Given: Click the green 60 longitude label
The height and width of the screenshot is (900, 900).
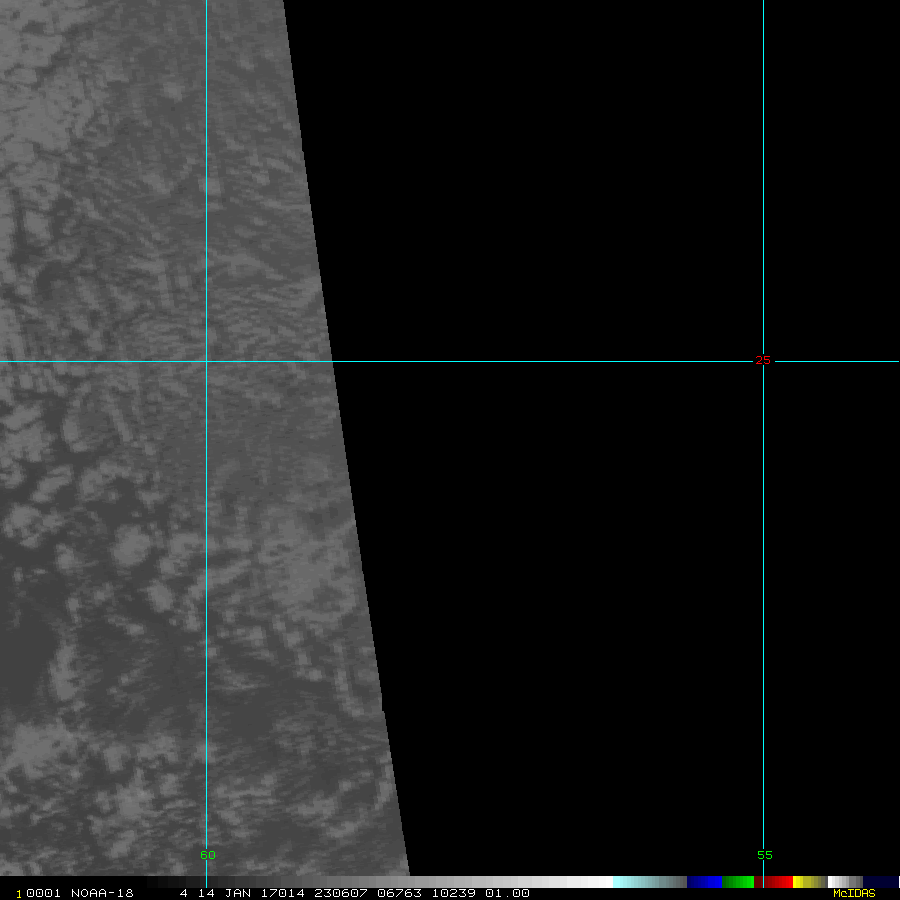Looking at the screenshot, I should (x=207, y=855).
